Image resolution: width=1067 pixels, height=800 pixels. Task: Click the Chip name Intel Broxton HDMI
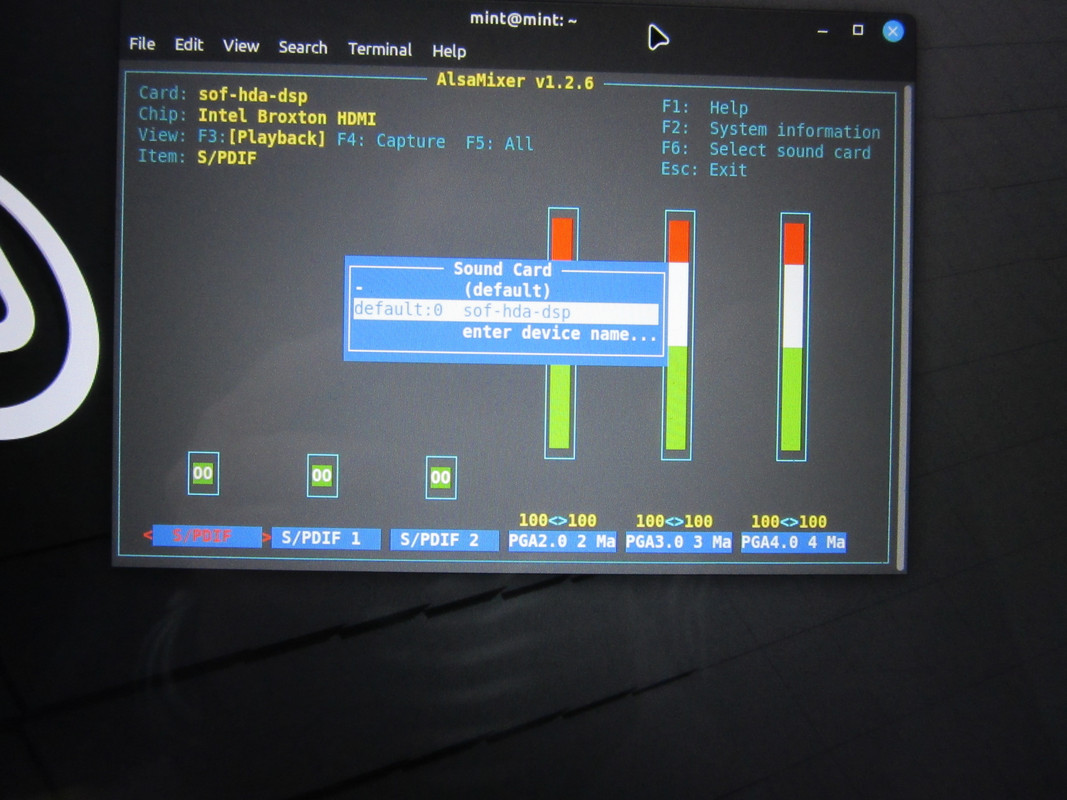(x=286, y=117)
